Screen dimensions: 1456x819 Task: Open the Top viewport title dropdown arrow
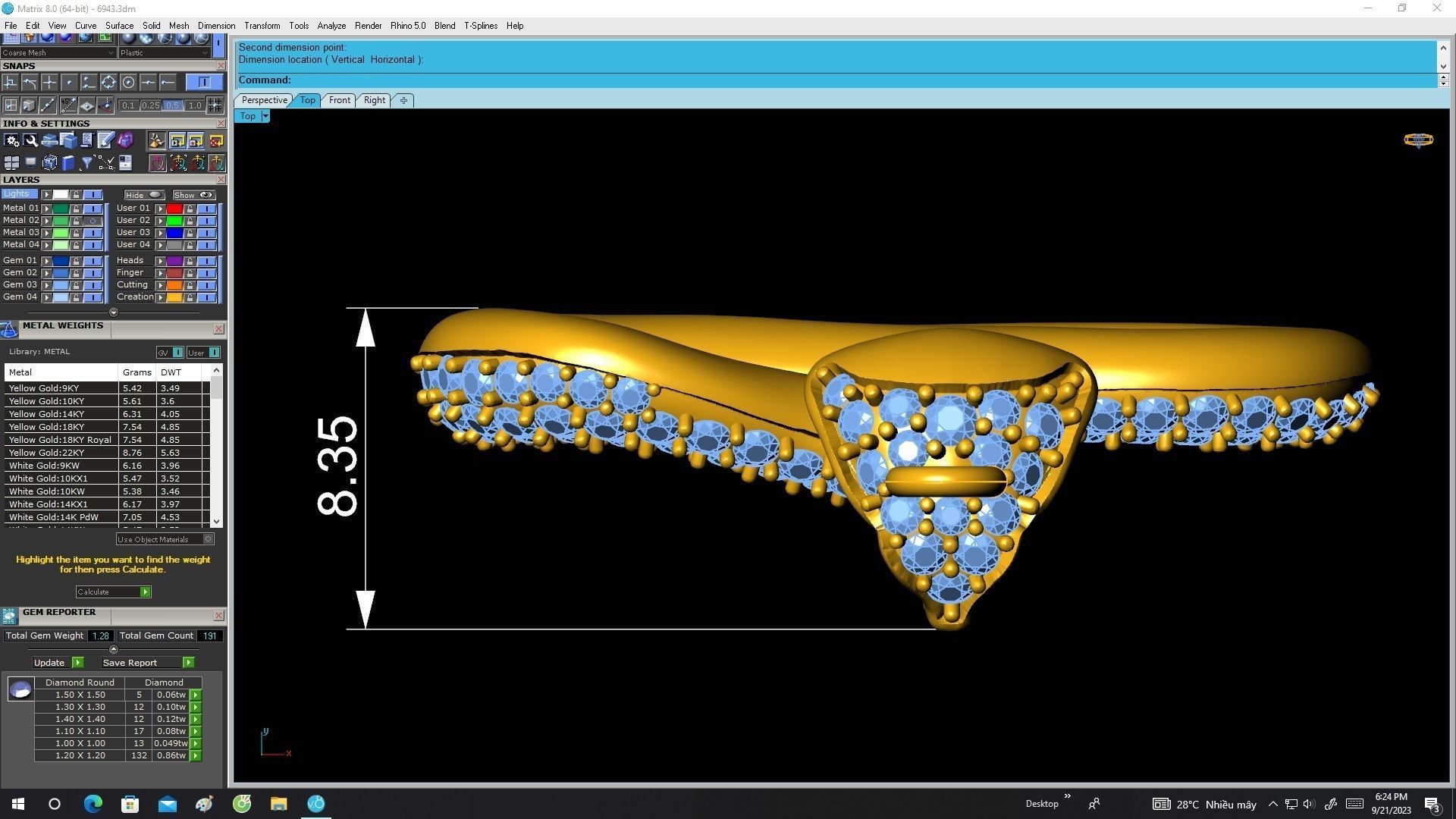coord(265,116)
